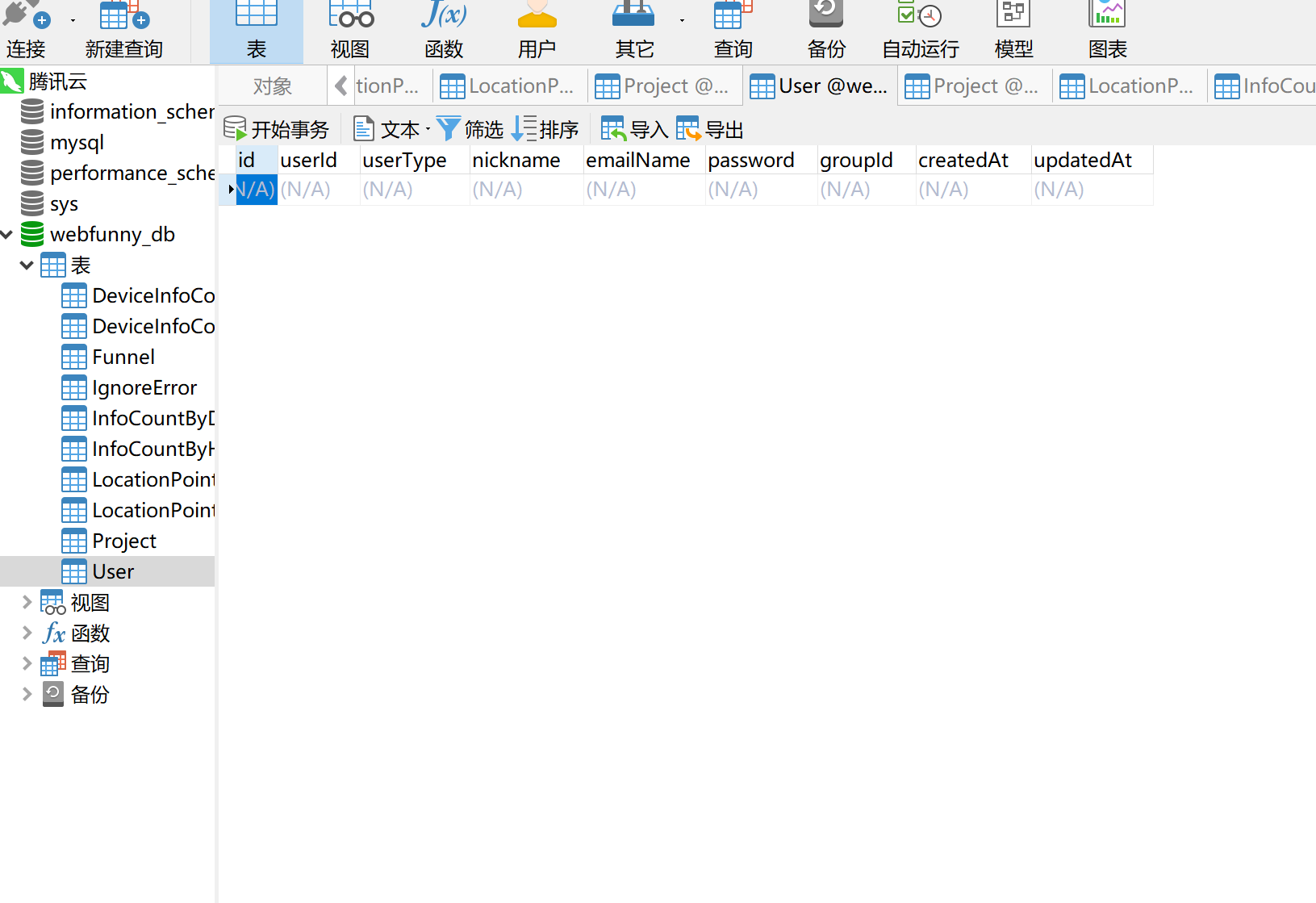Open the 连接 dropdown arrow
Screen dimensions: 1316x903
click(73, 21)
